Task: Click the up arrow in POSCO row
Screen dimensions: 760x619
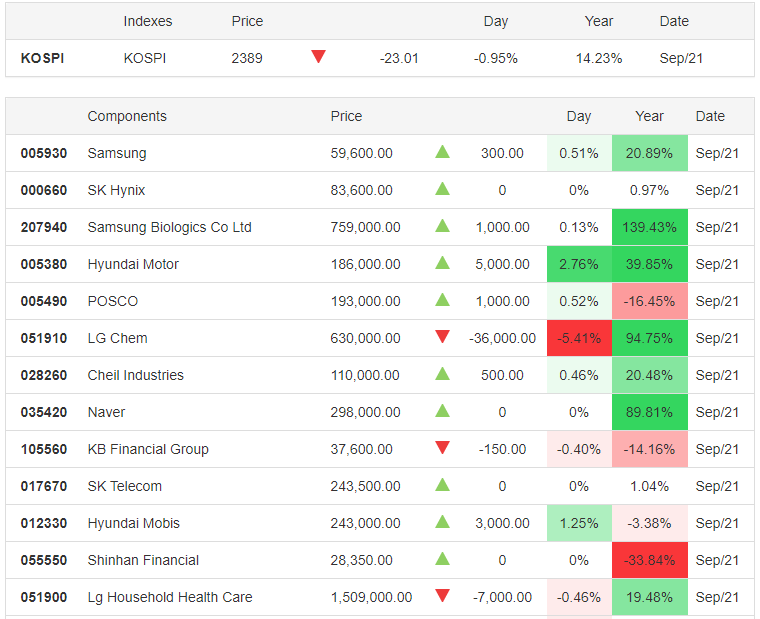Action: [443, 300]
